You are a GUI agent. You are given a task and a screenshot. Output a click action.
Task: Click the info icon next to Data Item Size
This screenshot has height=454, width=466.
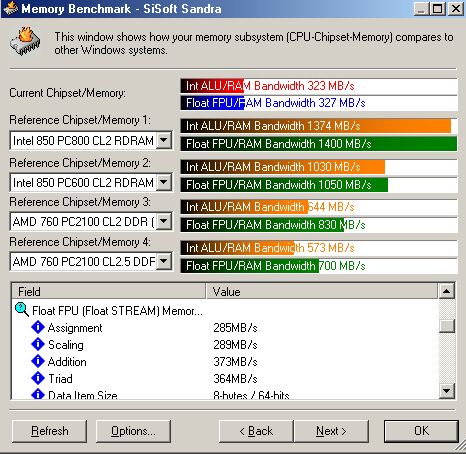point(38,394)
